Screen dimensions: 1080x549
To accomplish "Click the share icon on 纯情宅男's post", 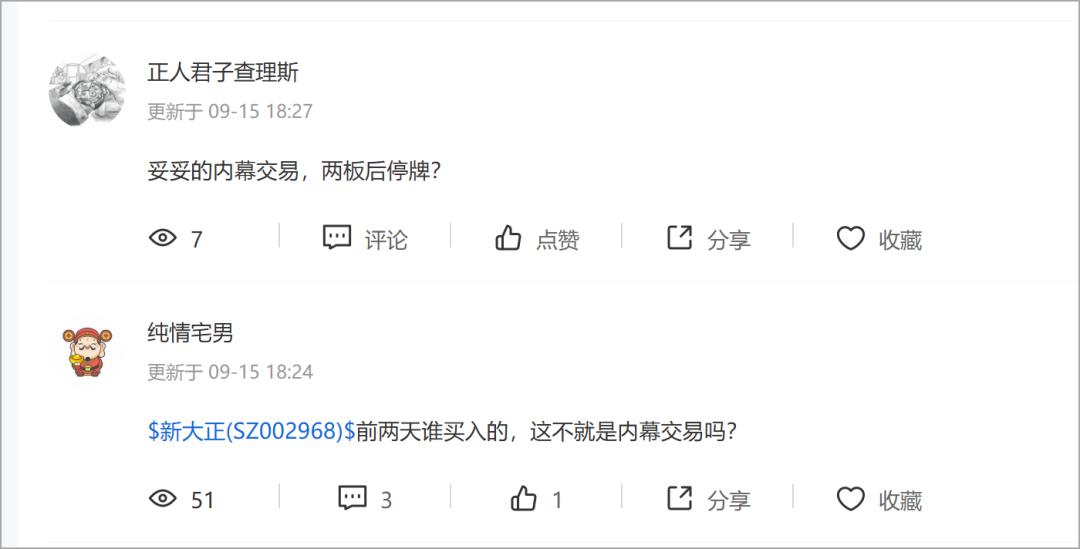I will coord(680,498).
